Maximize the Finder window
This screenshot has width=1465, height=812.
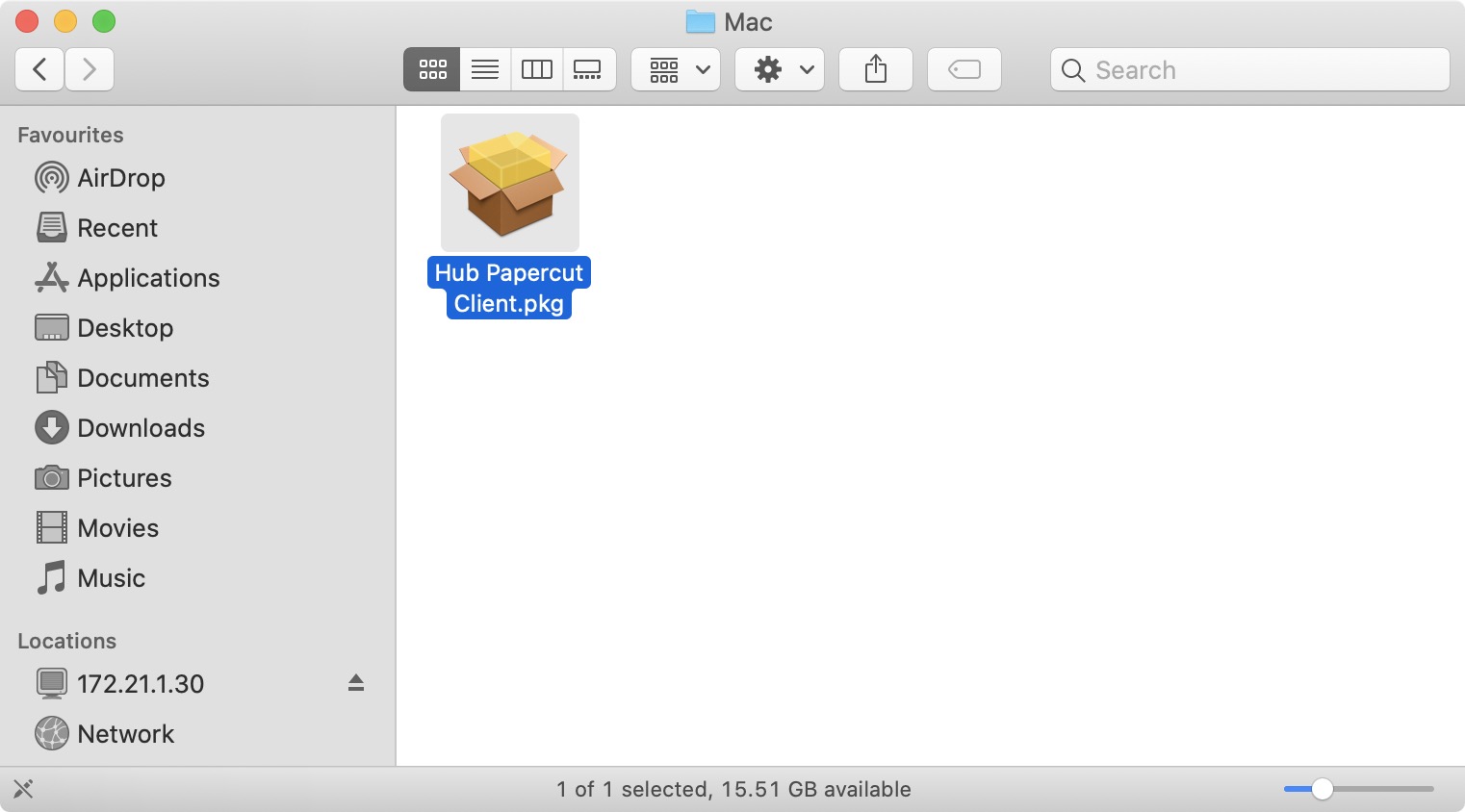pyautogui.click(x=104, y=21)
